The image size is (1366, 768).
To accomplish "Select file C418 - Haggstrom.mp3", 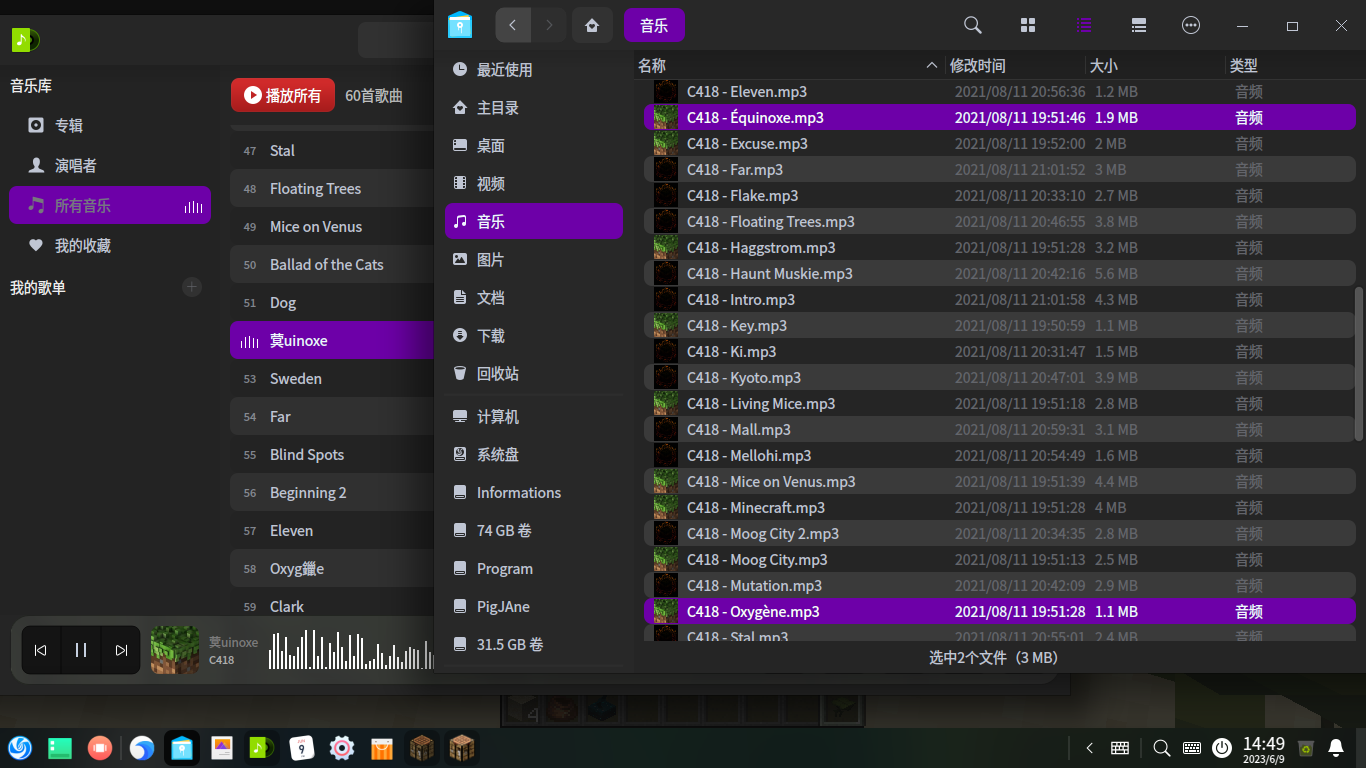I will click(1000, 248).
